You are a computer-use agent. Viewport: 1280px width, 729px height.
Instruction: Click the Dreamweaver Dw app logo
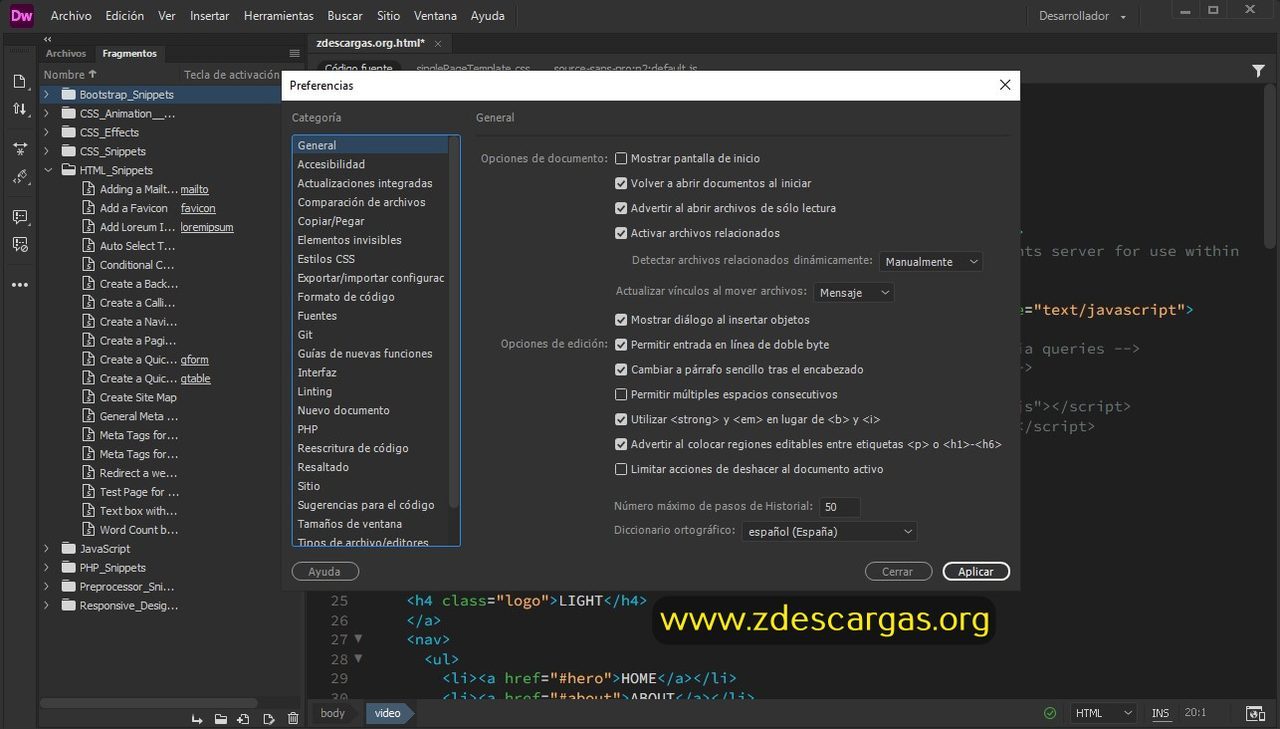(x=21, y=15)
